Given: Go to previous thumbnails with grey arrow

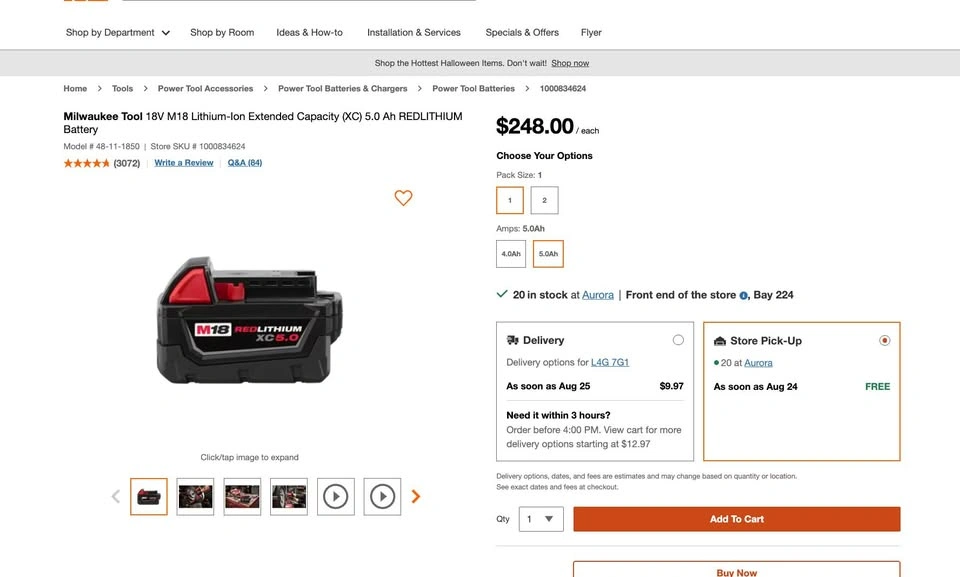Looking at the screenshot, I should point(116,496).
